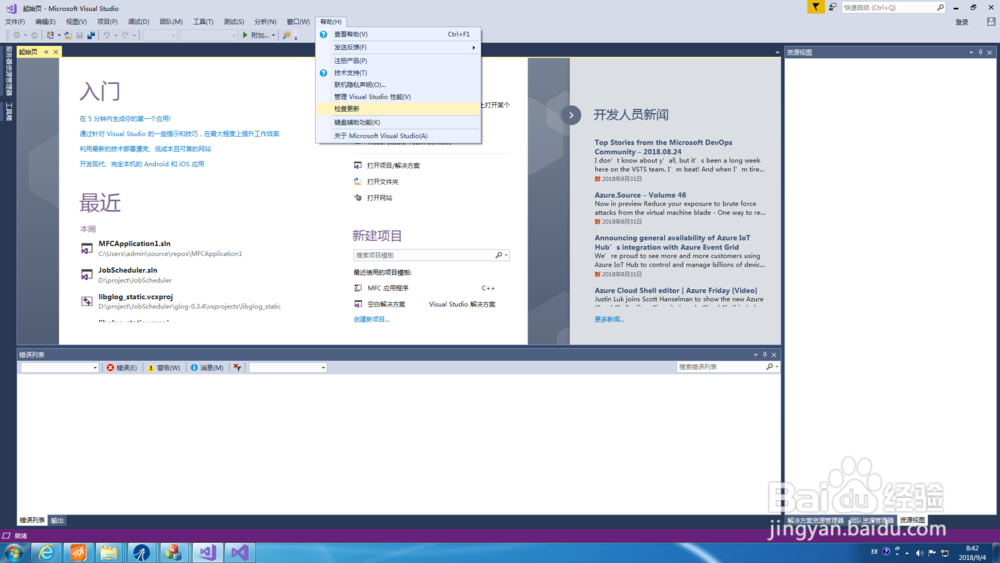The height and width of the screenshot is (563, 1000).
Task: Click the green 附加 start debugging button
Action: (255, 35)
